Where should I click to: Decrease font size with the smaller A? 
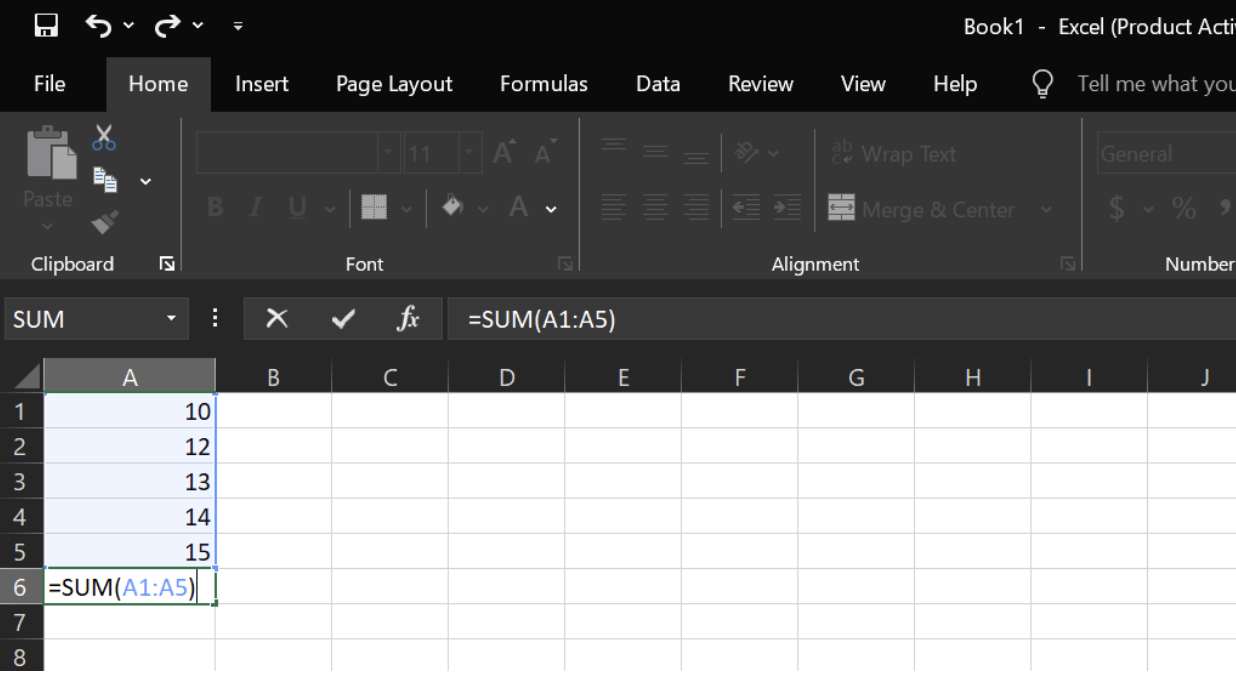[545, 154]
